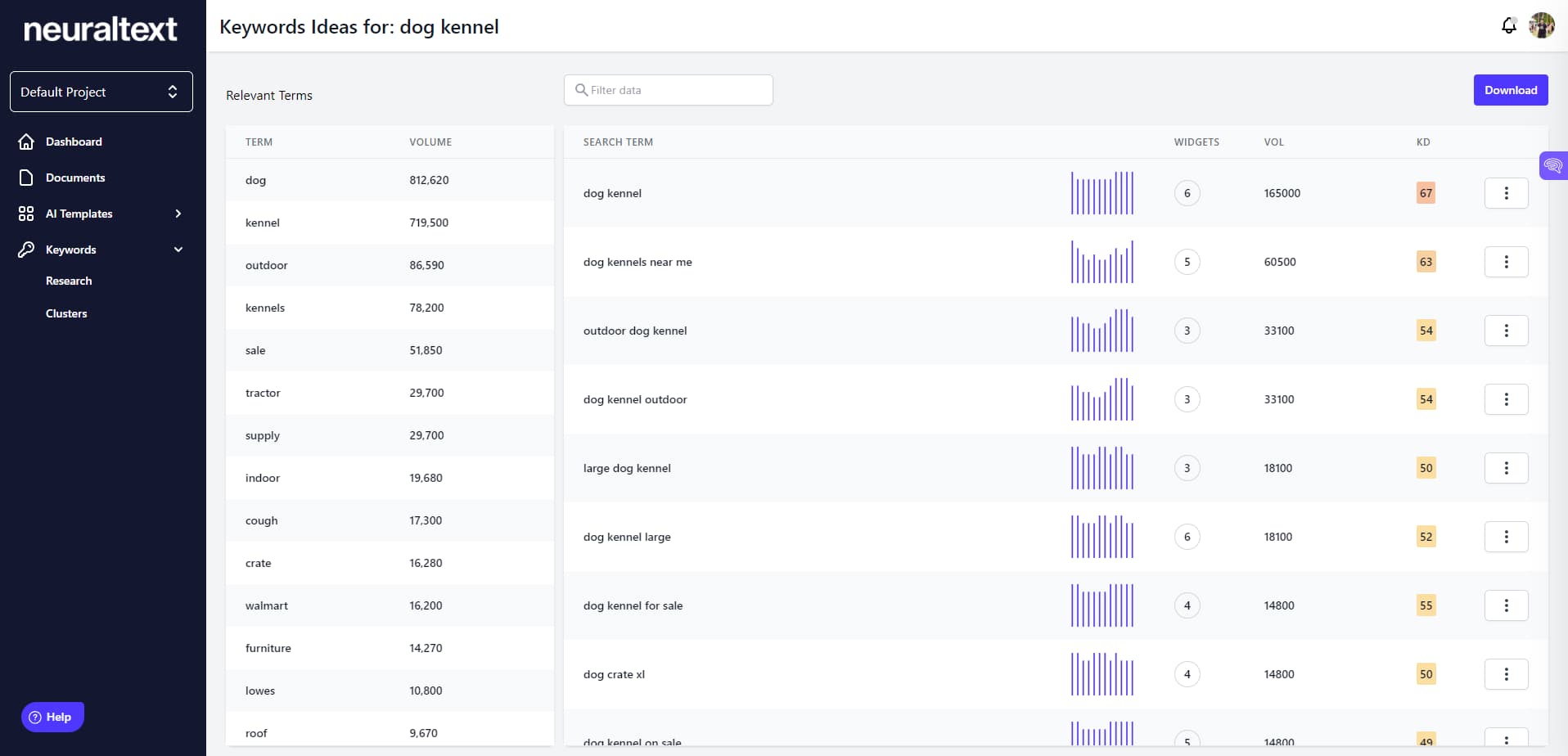Viewport: 1568px width, 756px height.
Task: Open the options menu for 'large dog kennel'
Action: (1506, 467)
